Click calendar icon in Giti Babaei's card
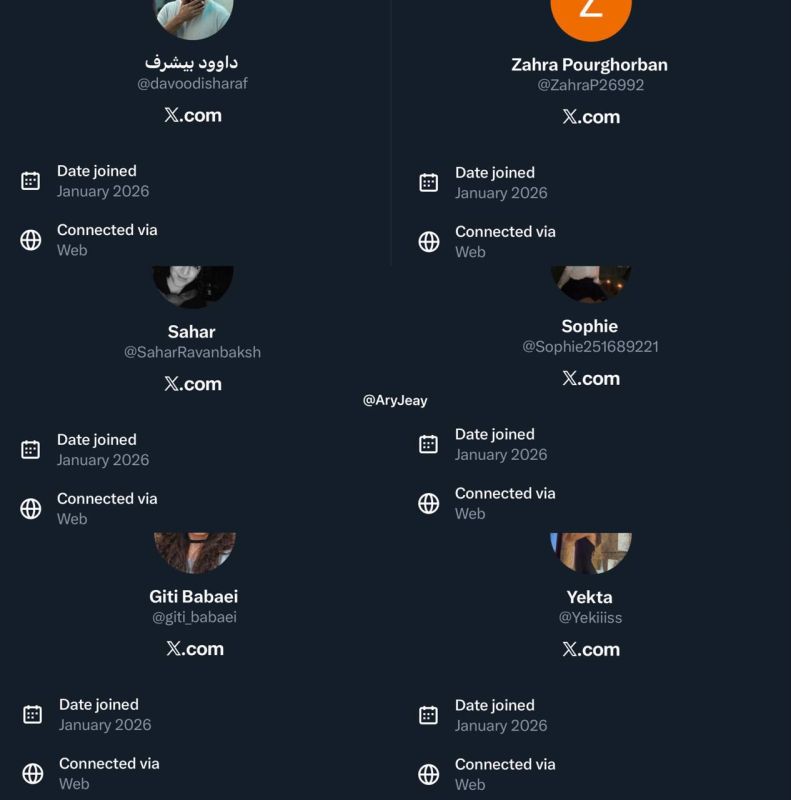This screenshot has height=800, width=791. pyautogui.click(x=33, y=715)
